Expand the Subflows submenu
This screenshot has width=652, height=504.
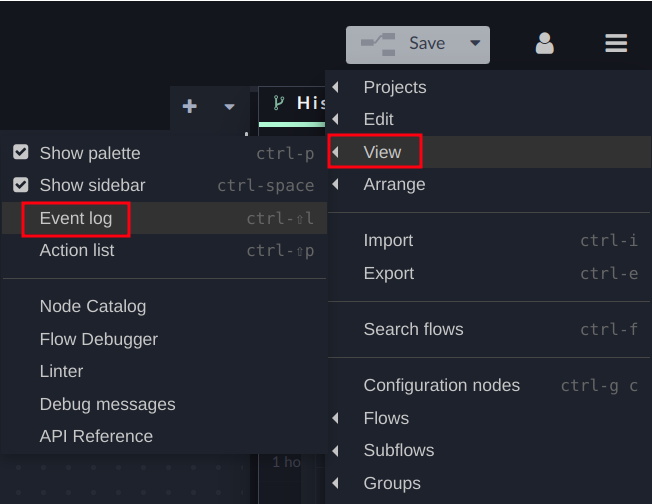point(399,450)
